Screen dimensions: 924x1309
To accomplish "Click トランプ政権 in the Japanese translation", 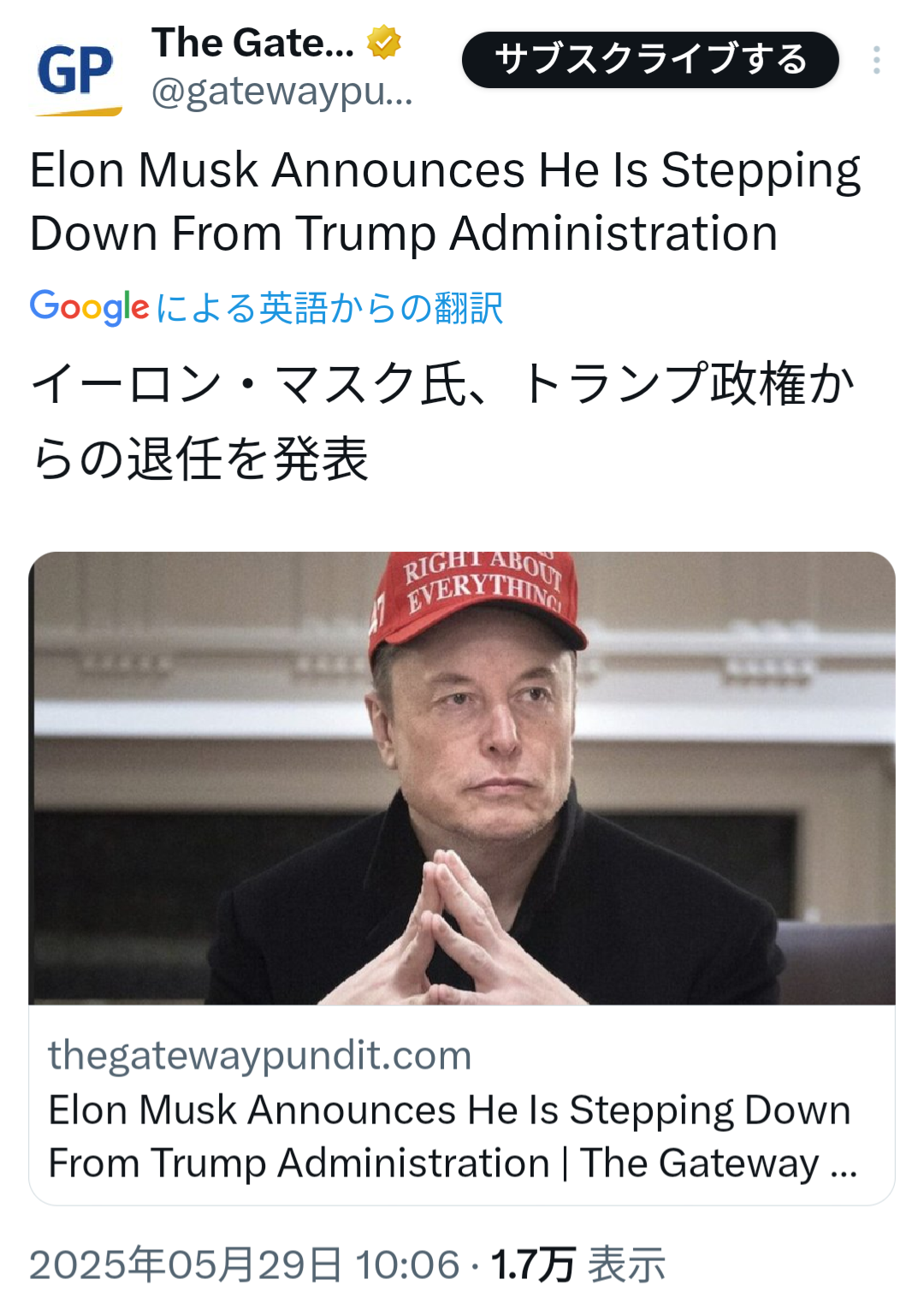I will (x=663, y=383).
